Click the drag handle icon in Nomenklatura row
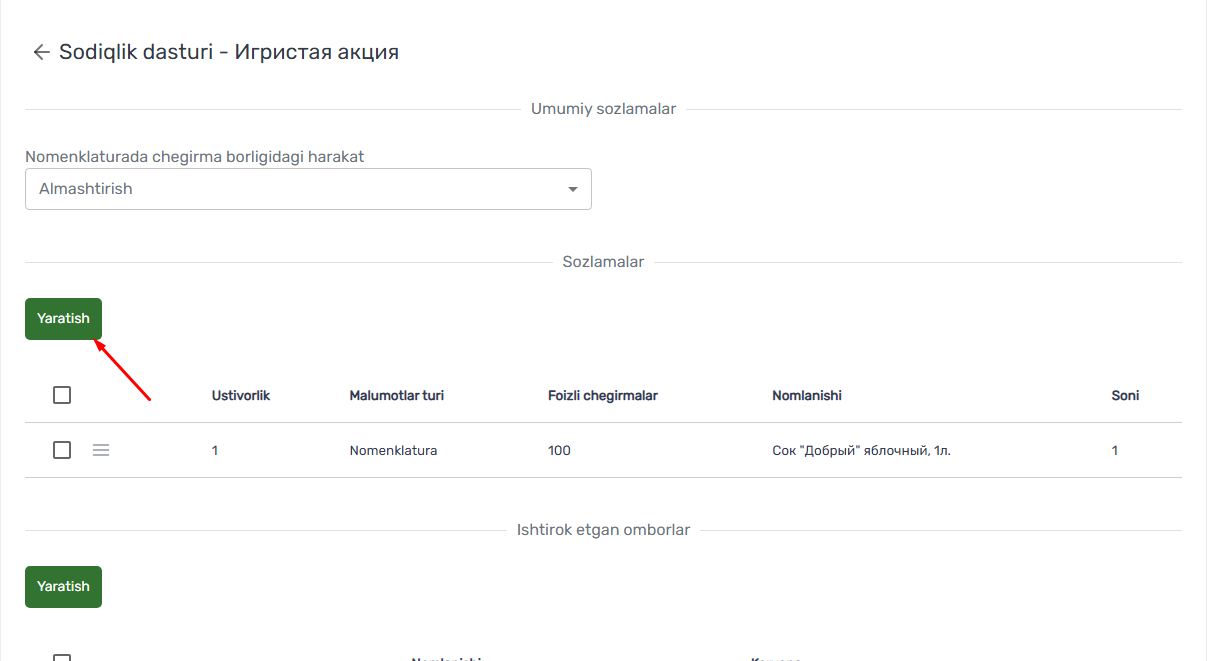 101,450
